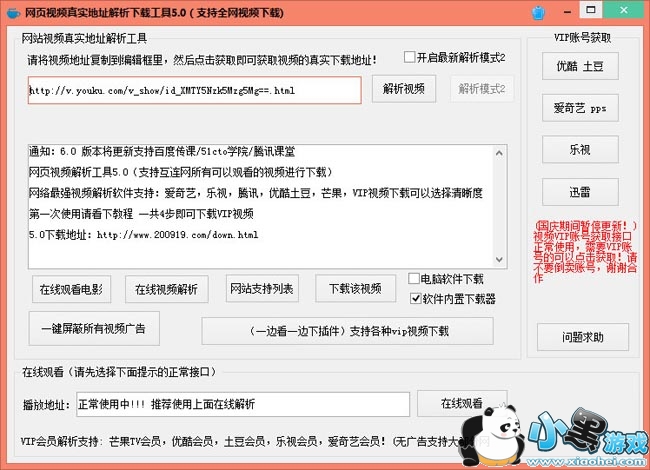650x470 pixels.
Task: Click the 迅雷 VIP account button
Action: (580, 192)
